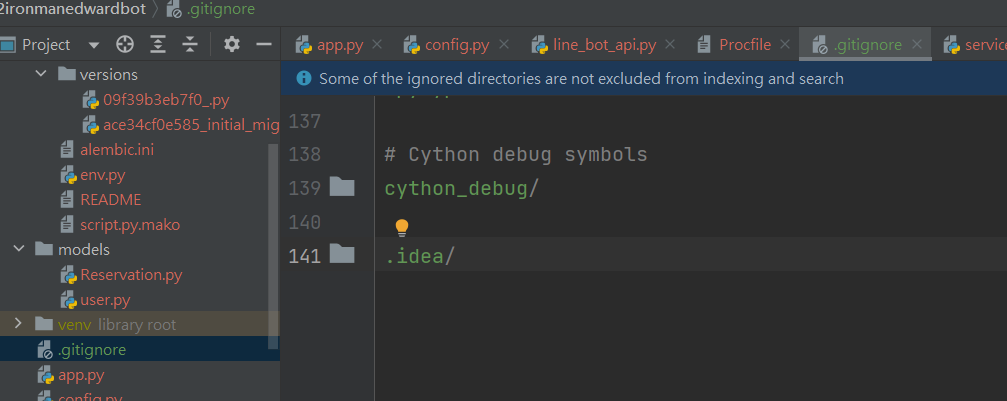This screenshot has height=401, width=1007.
Task: Click the yellow light bulb intention icon
Action: [402, 227]
